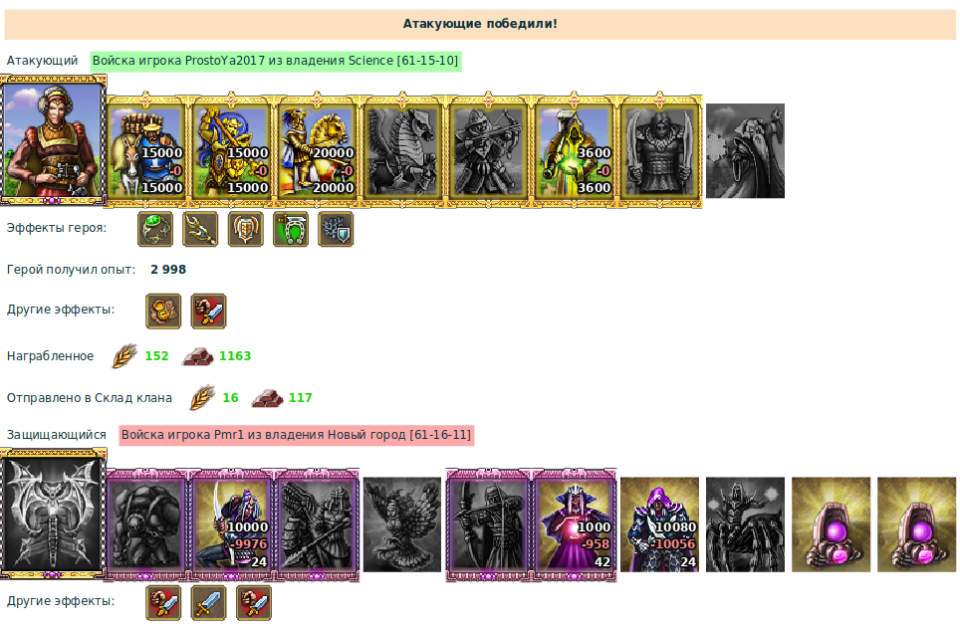Click attacker's gold coins other-effect icon
Viewport: 960px width, 627px height.
163,311
